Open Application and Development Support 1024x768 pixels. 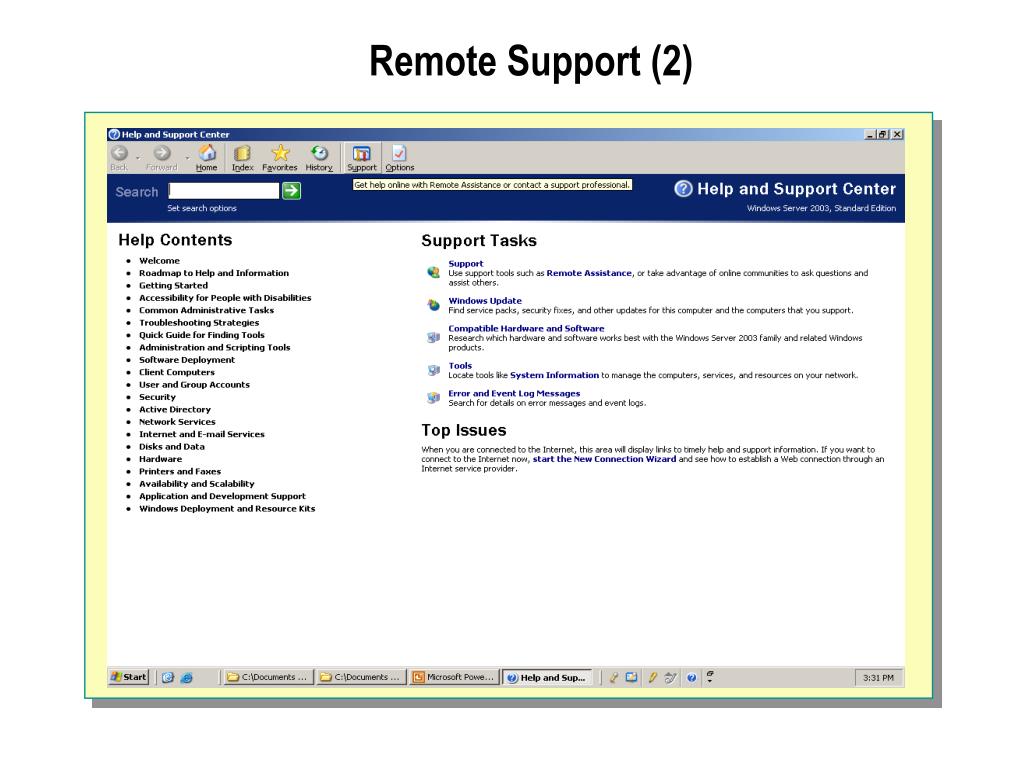222,496
